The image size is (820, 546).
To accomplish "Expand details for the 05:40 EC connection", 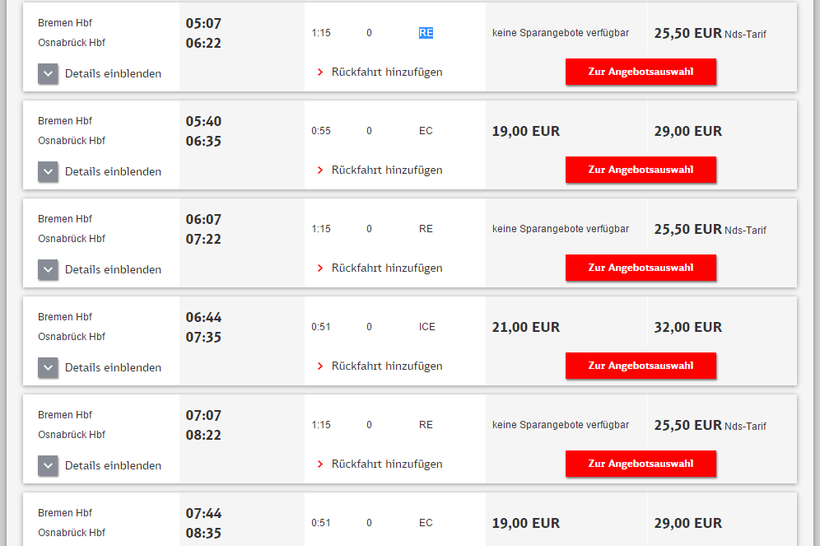I will point(100,171).
